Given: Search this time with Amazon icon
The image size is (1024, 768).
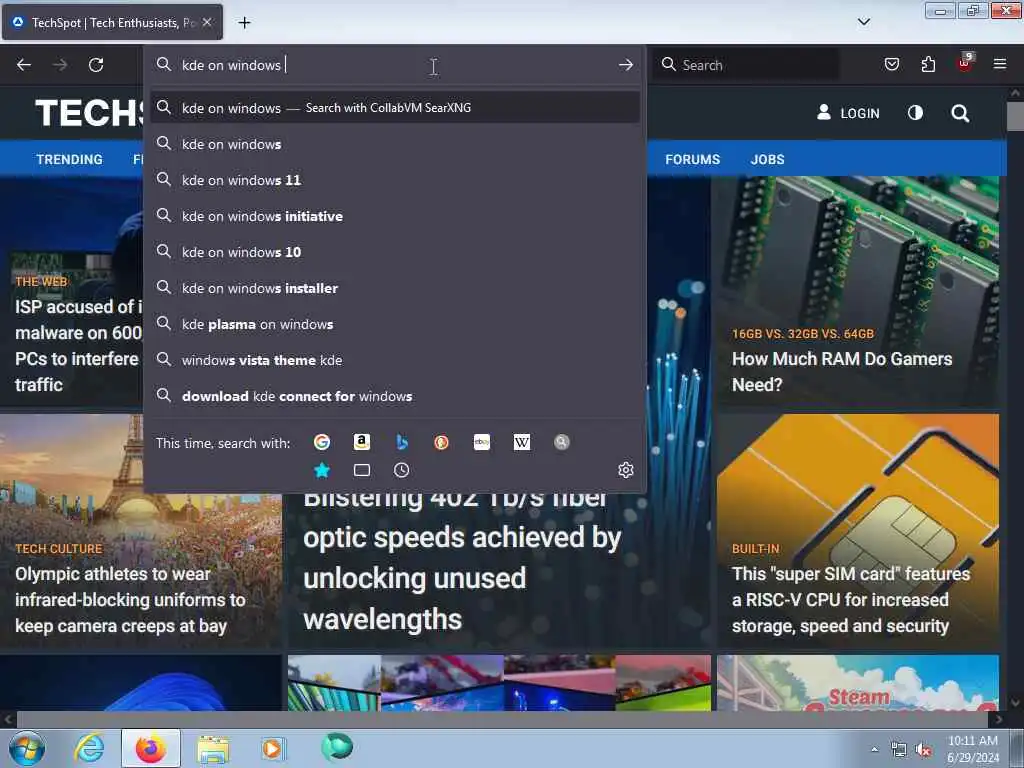Looking at the screenshot, I should click(362, 442).
